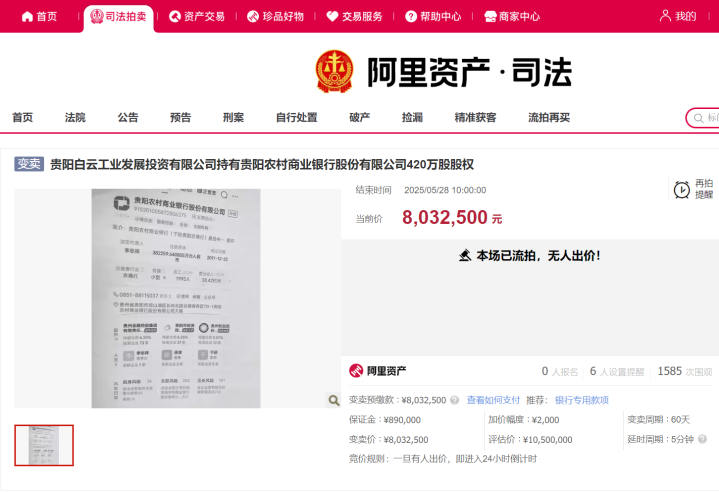The height and width of the screenshot is (492, 719).
Task: Open the 查看如何支付 link
Action: [x=493, y=400]
